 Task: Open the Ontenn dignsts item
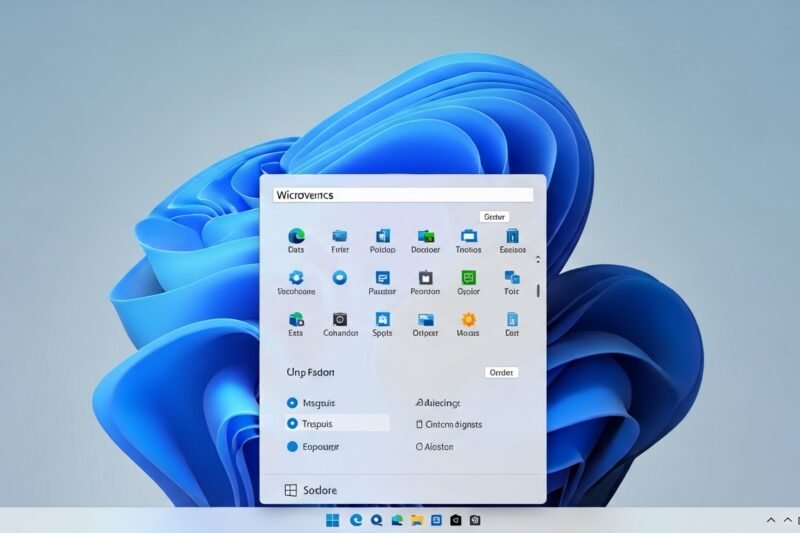click(448, 424)
